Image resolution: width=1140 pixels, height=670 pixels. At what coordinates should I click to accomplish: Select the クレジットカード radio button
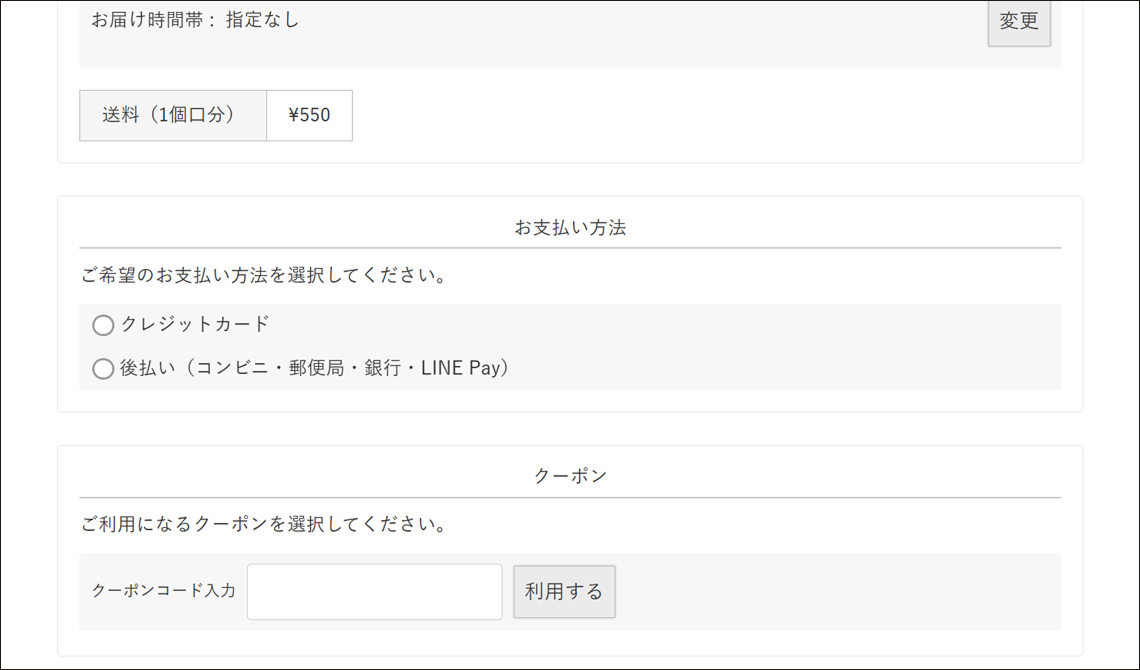[103, 325]
